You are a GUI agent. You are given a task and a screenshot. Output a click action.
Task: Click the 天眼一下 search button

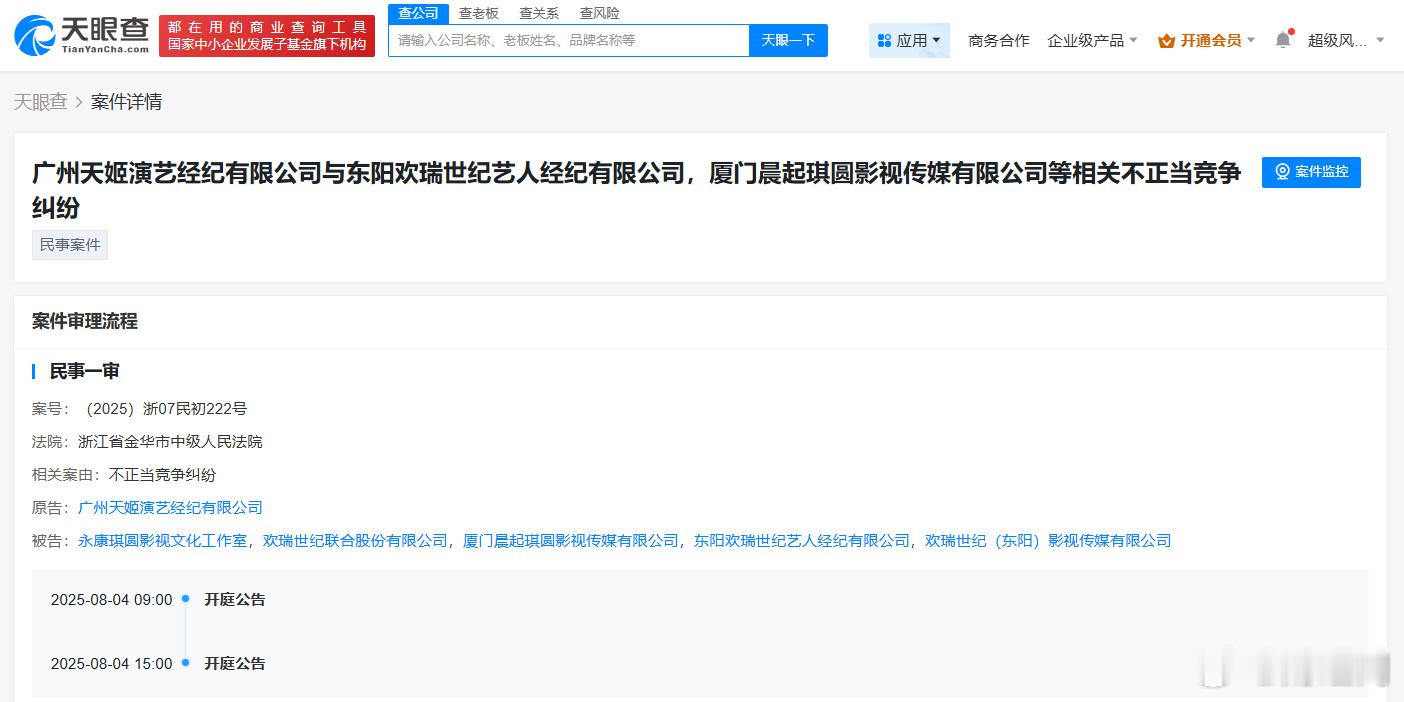click(x=788, y=40)
